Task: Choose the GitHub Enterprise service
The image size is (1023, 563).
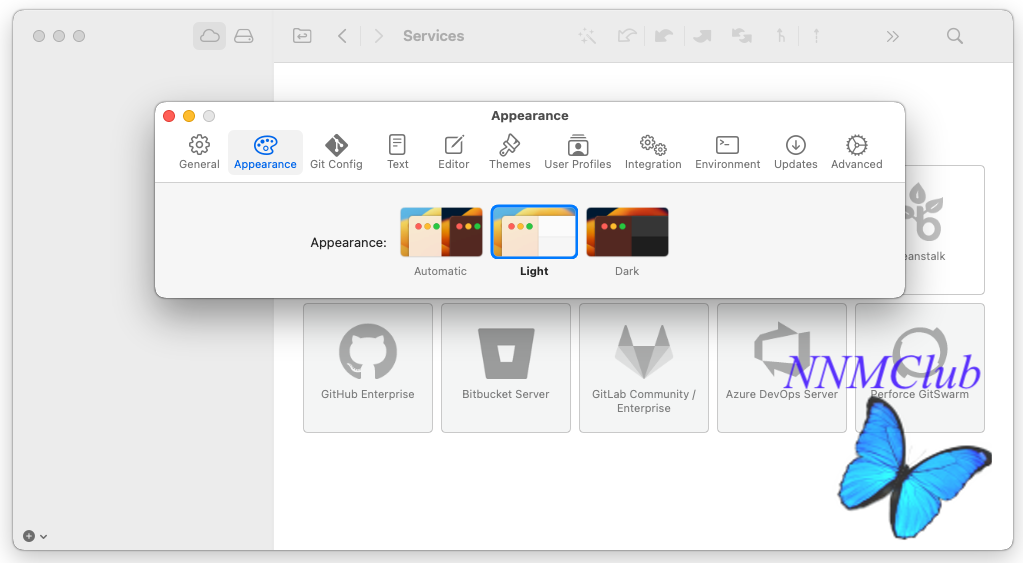Action: 368,367
